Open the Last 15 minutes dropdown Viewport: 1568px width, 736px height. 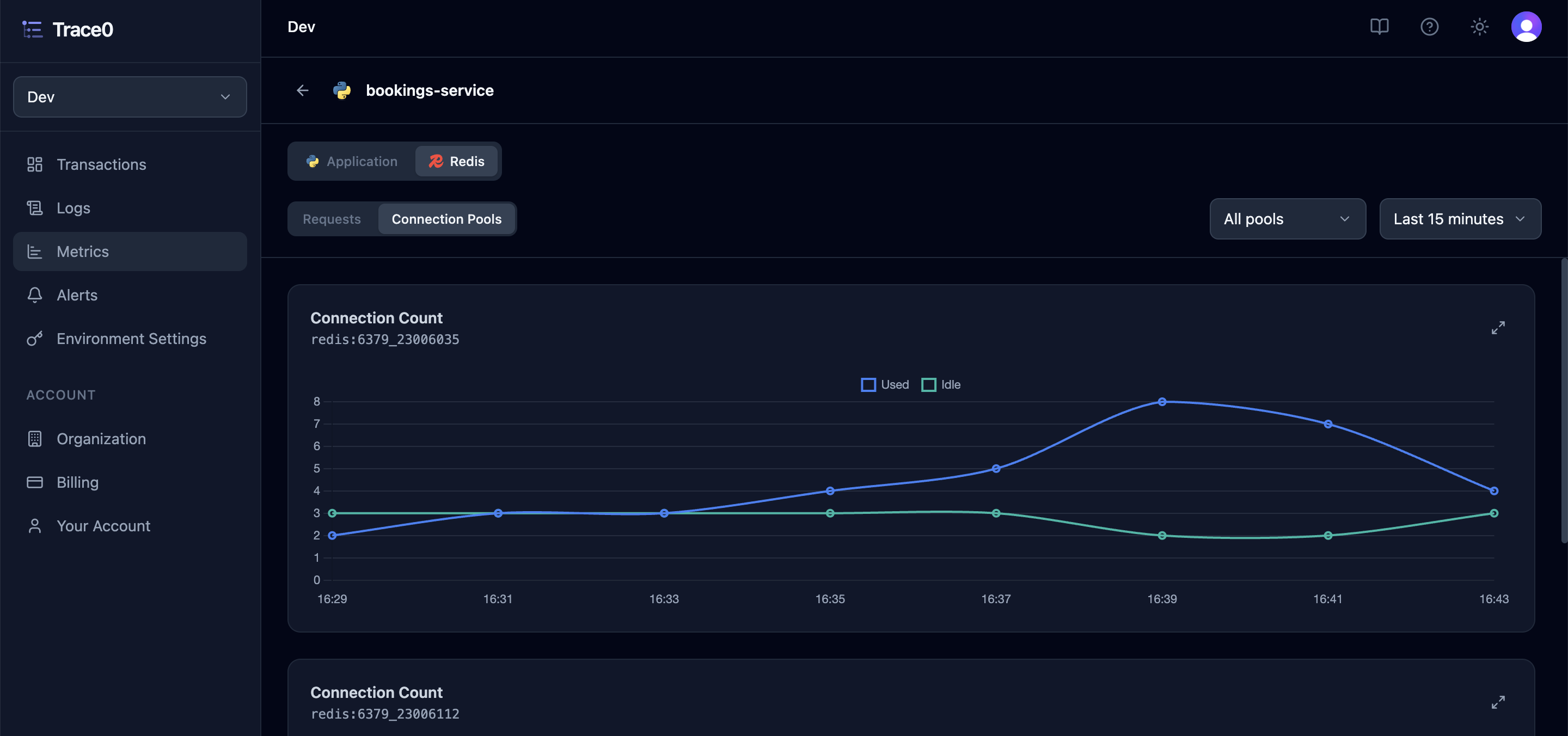click(1460, 218)
